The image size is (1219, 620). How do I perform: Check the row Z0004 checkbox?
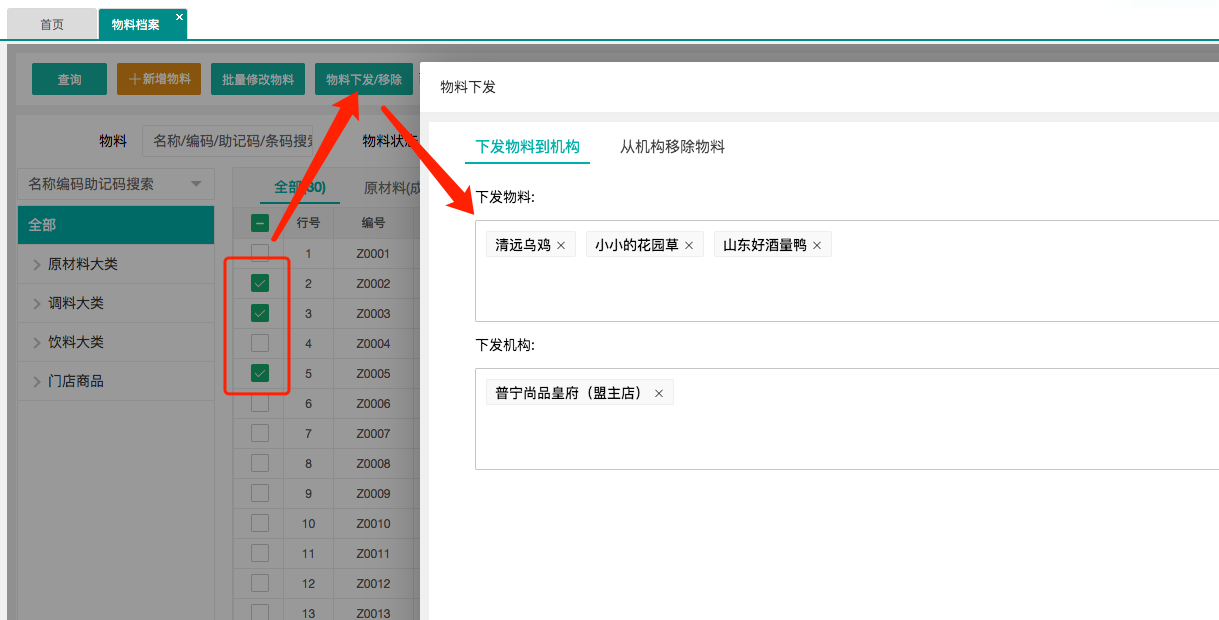pyautogui.click(x=259, y=344)
